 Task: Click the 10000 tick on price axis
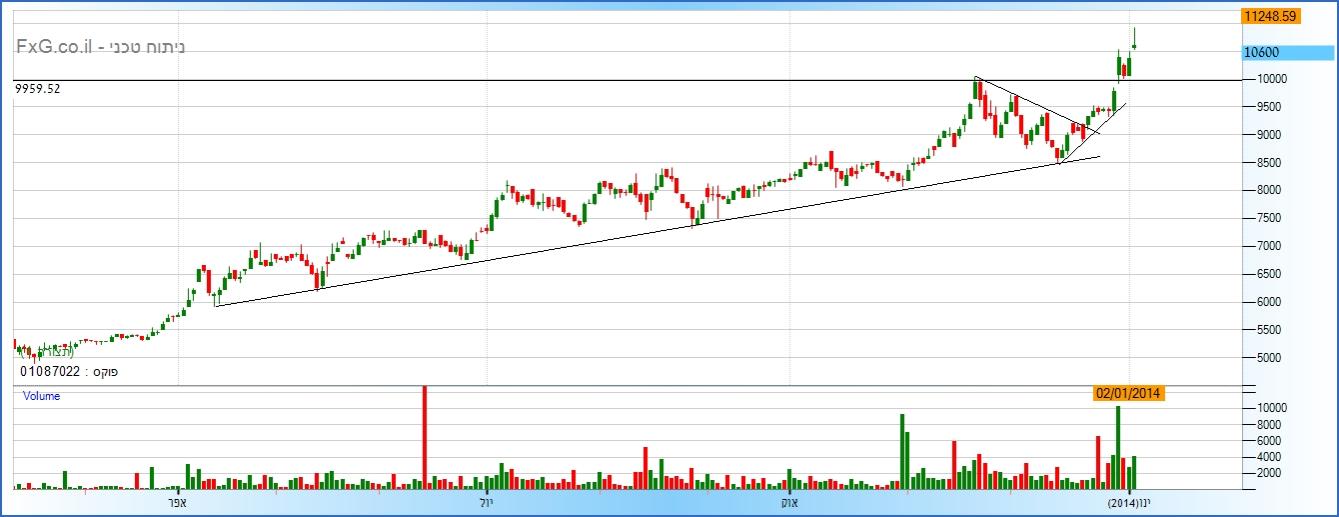[x=1258, y=79]
